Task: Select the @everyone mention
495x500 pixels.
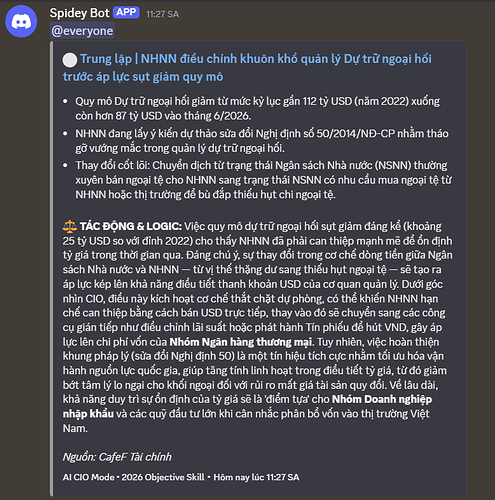Action: (82, 31)
